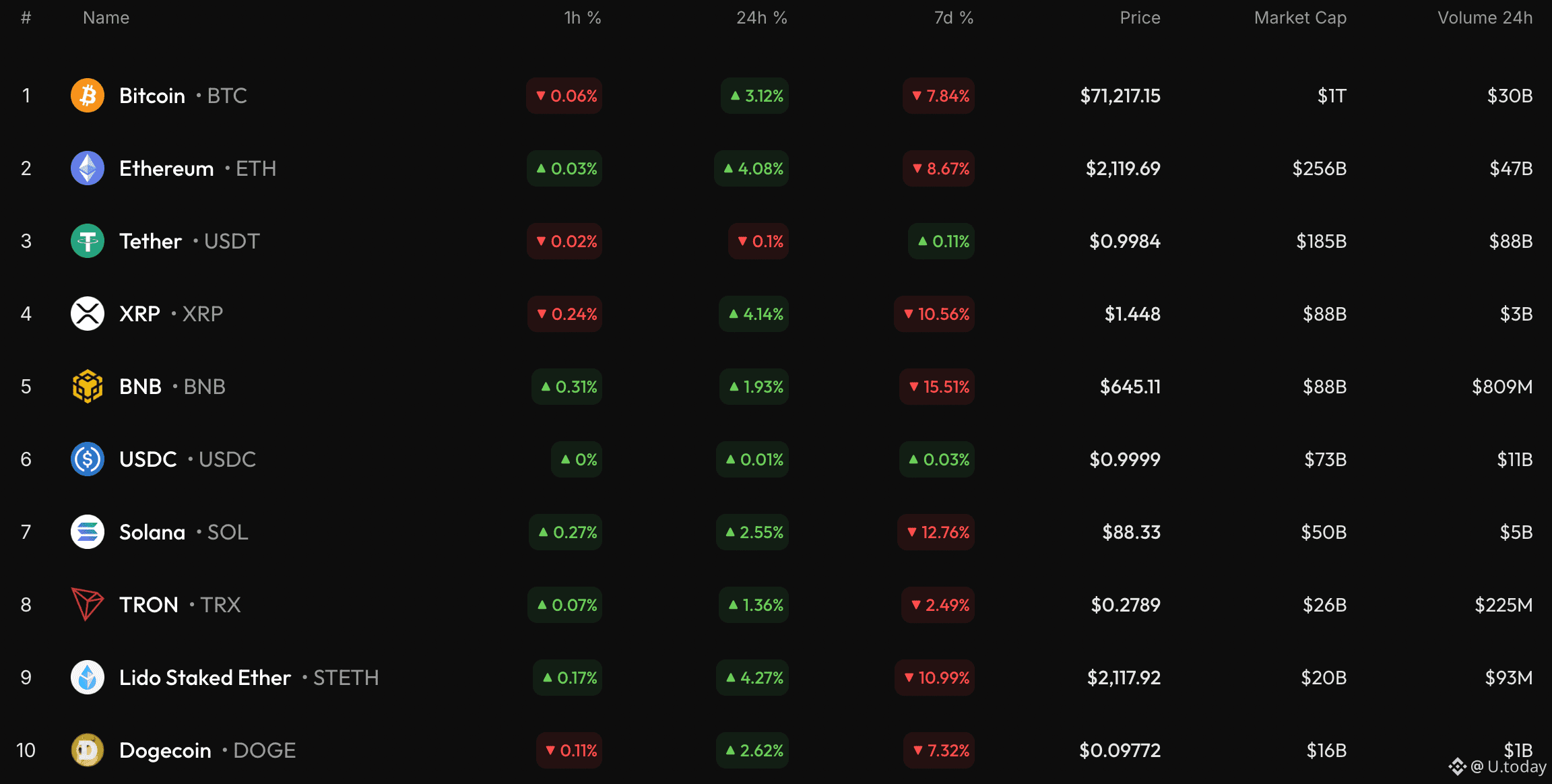Click the Ethereum diamond logo icon
The width and height of the screenshot is (1552, 784).
tap(88, 168)
